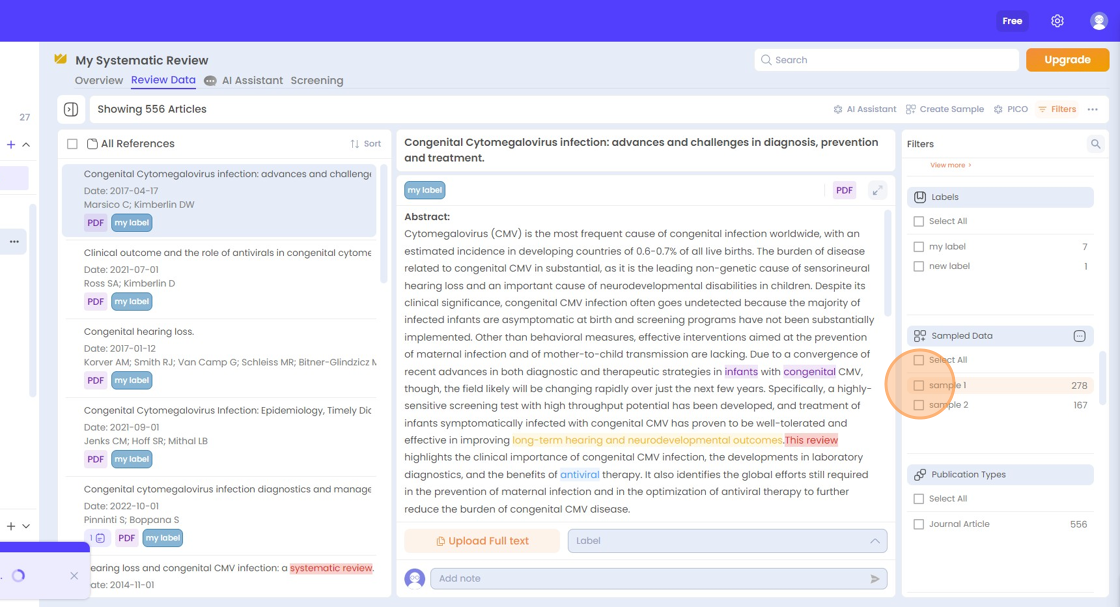The image size is (1120, 607).
Task: Open the AI Assistant tool
Action: (864, 109)
